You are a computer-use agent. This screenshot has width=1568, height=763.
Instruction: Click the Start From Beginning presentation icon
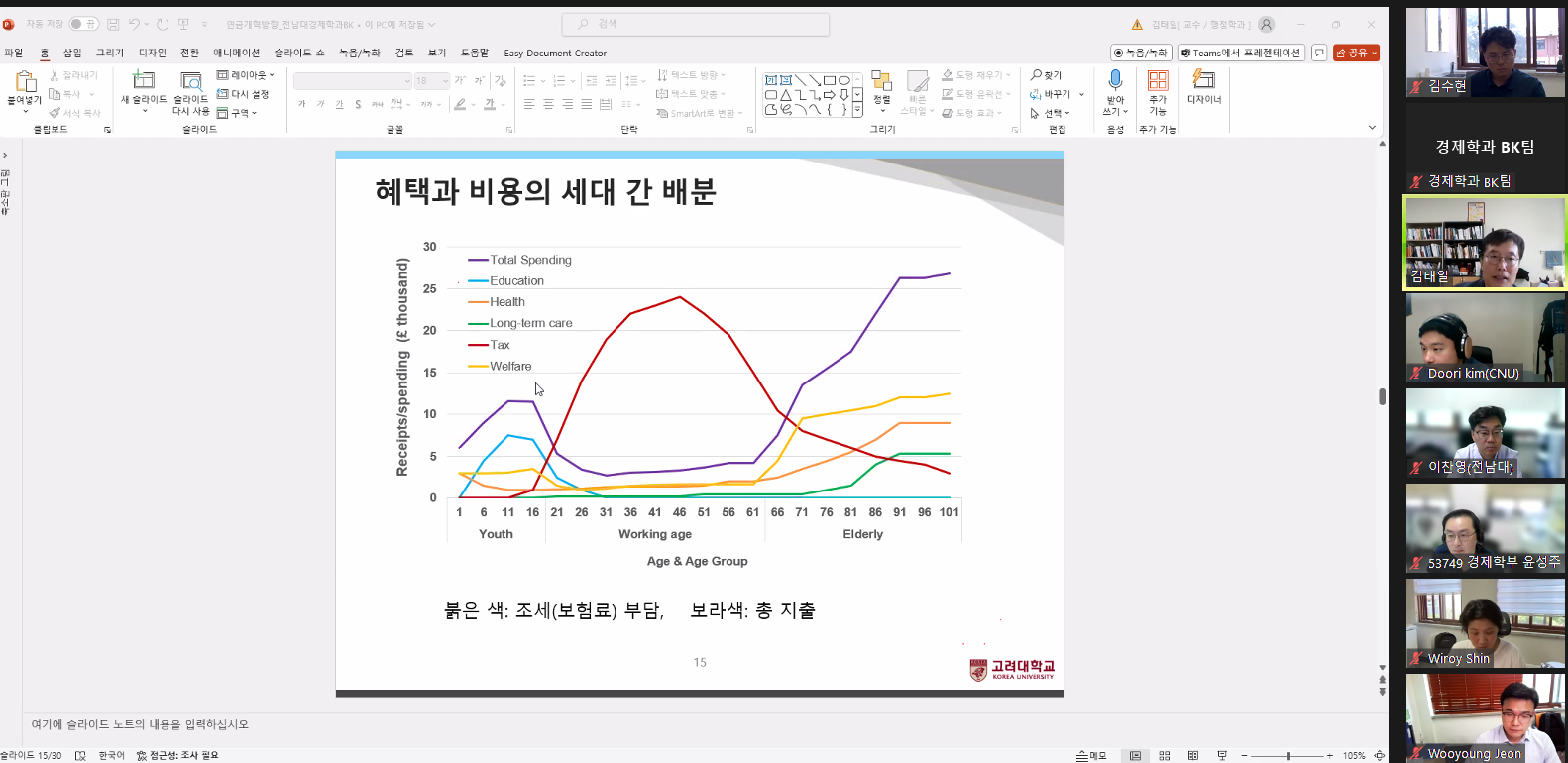[x=183, y=24]
